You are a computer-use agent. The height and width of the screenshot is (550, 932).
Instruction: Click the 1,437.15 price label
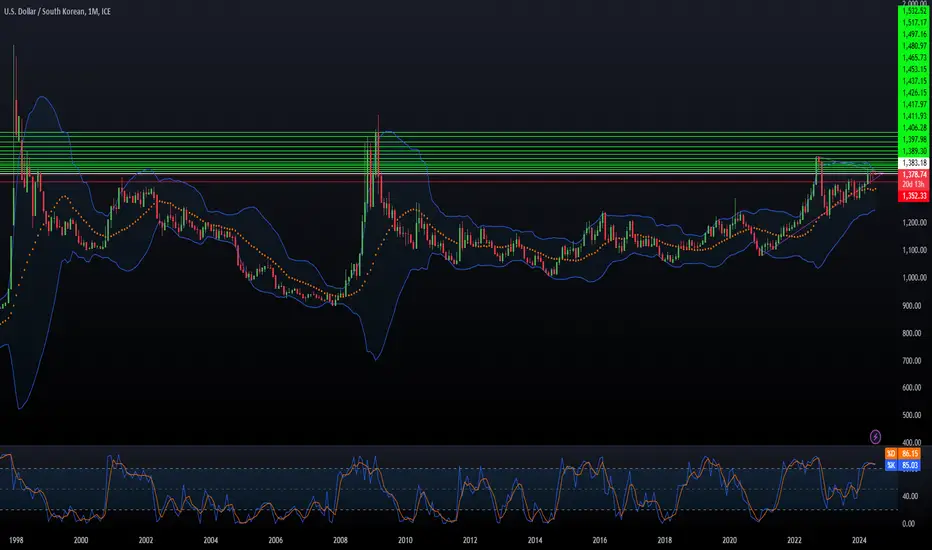coord(914,81)
